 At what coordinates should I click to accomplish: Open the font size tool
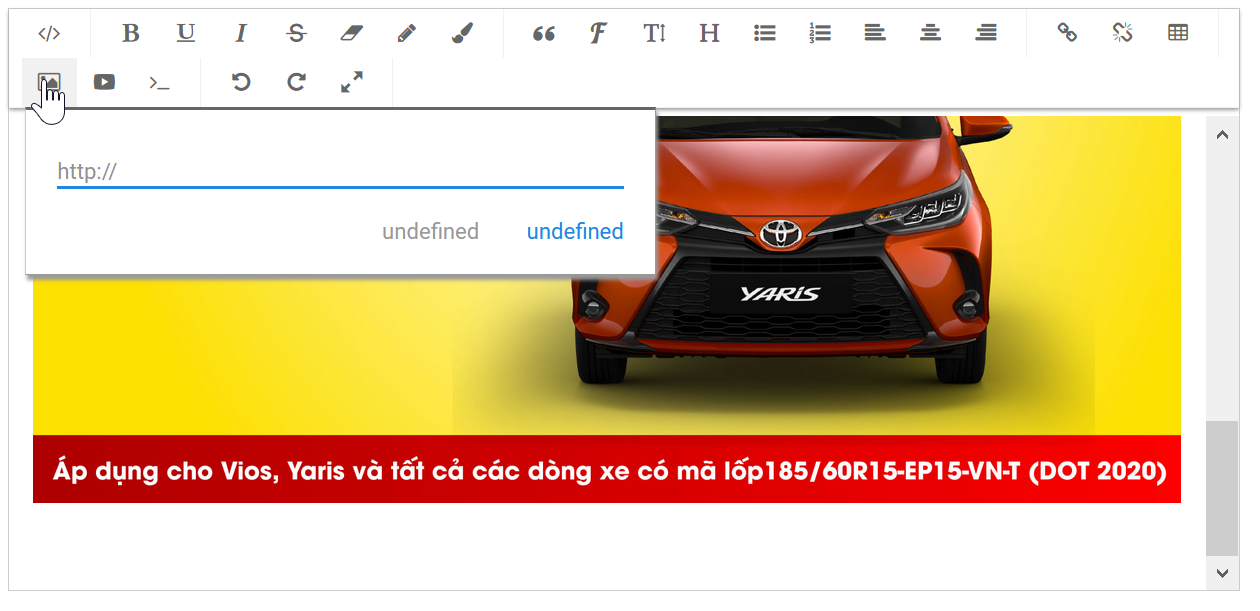pos(654,33)
